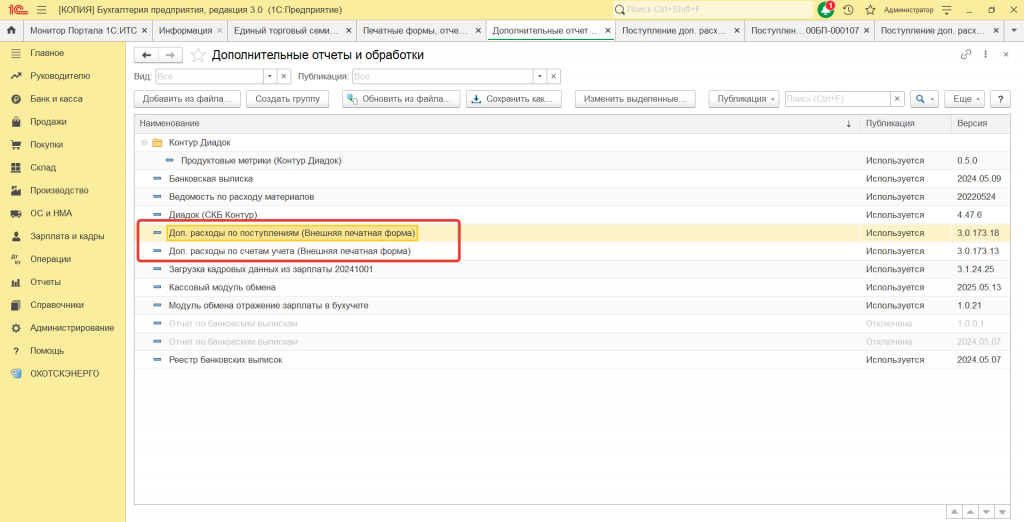
Task: Open the Еще dropdown menu
Action: (x=965, y=99)
